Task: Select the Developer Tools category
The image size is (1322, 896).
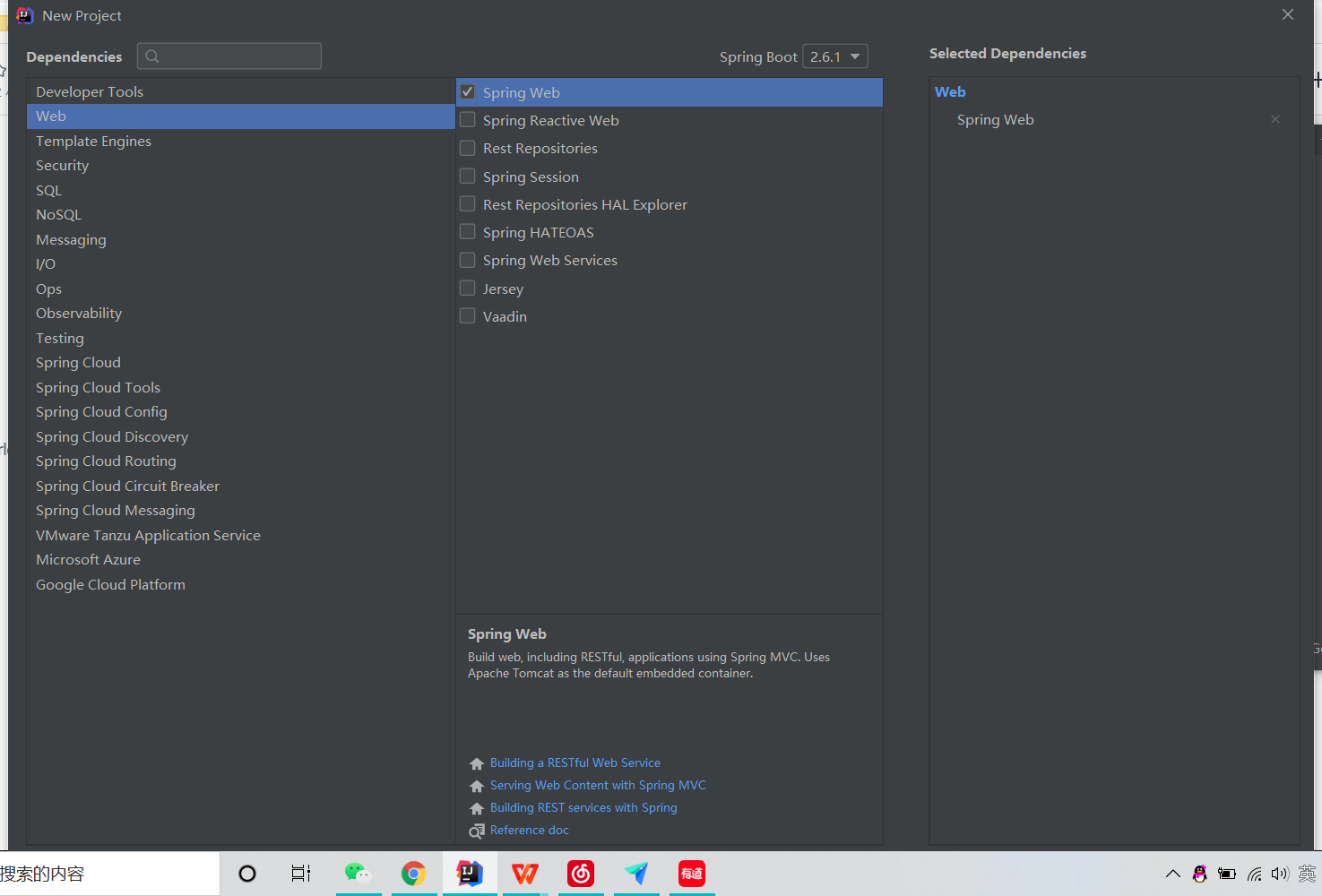Action: tap(241, 91)
